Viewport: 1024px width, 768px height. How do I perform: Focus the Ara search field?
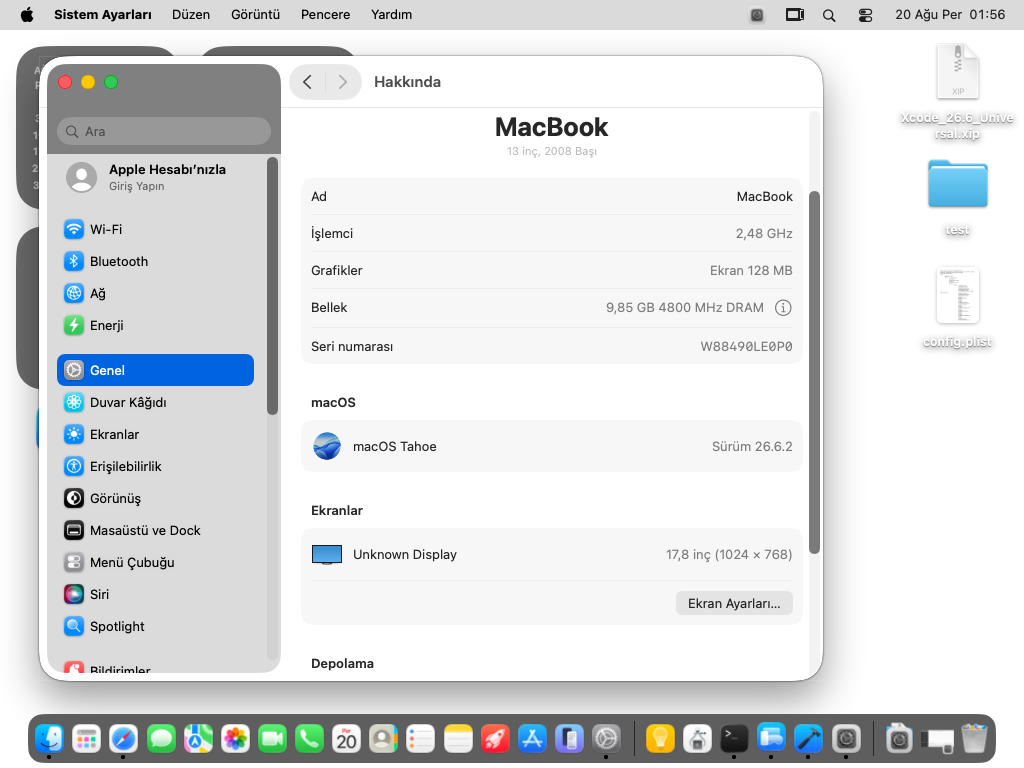(164, 131)
